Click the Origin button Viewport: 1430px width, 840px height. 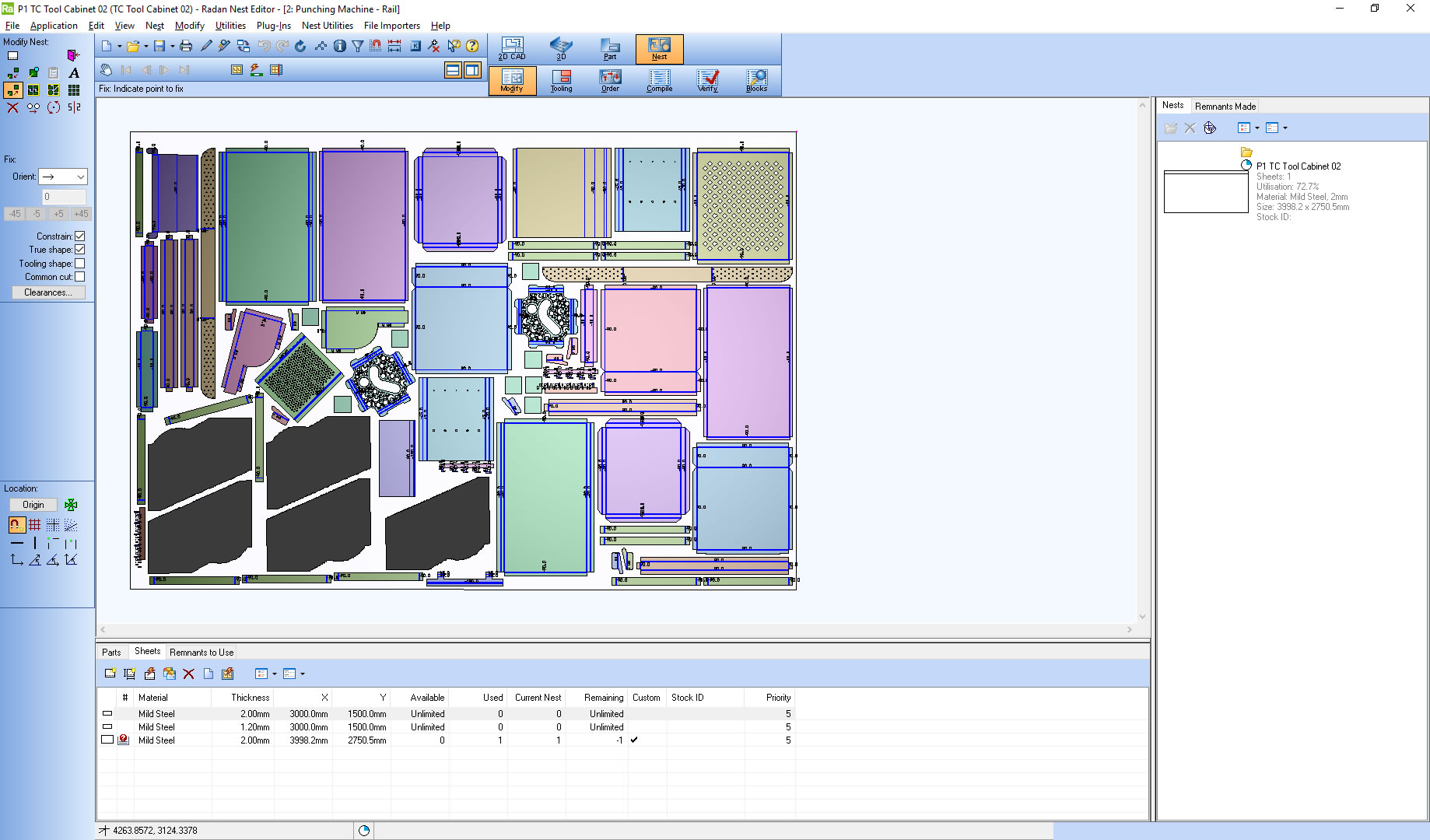[x=33, y=505]
